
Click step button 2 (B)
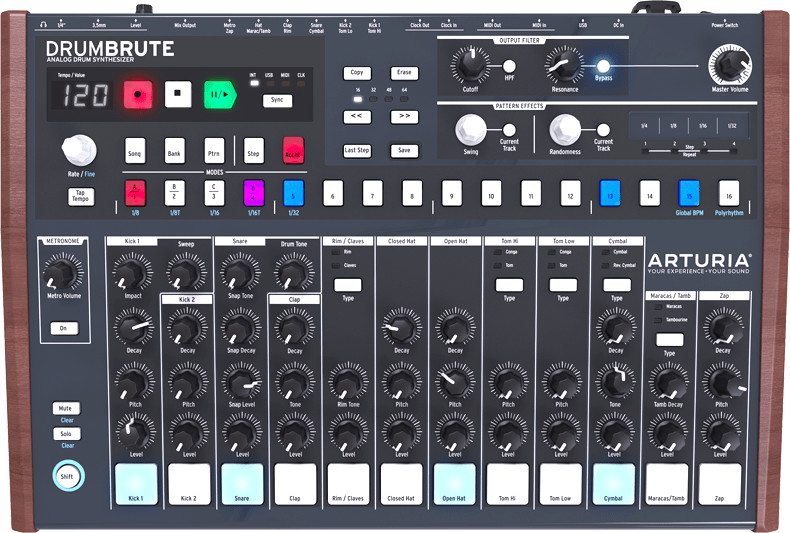point(174,193)
